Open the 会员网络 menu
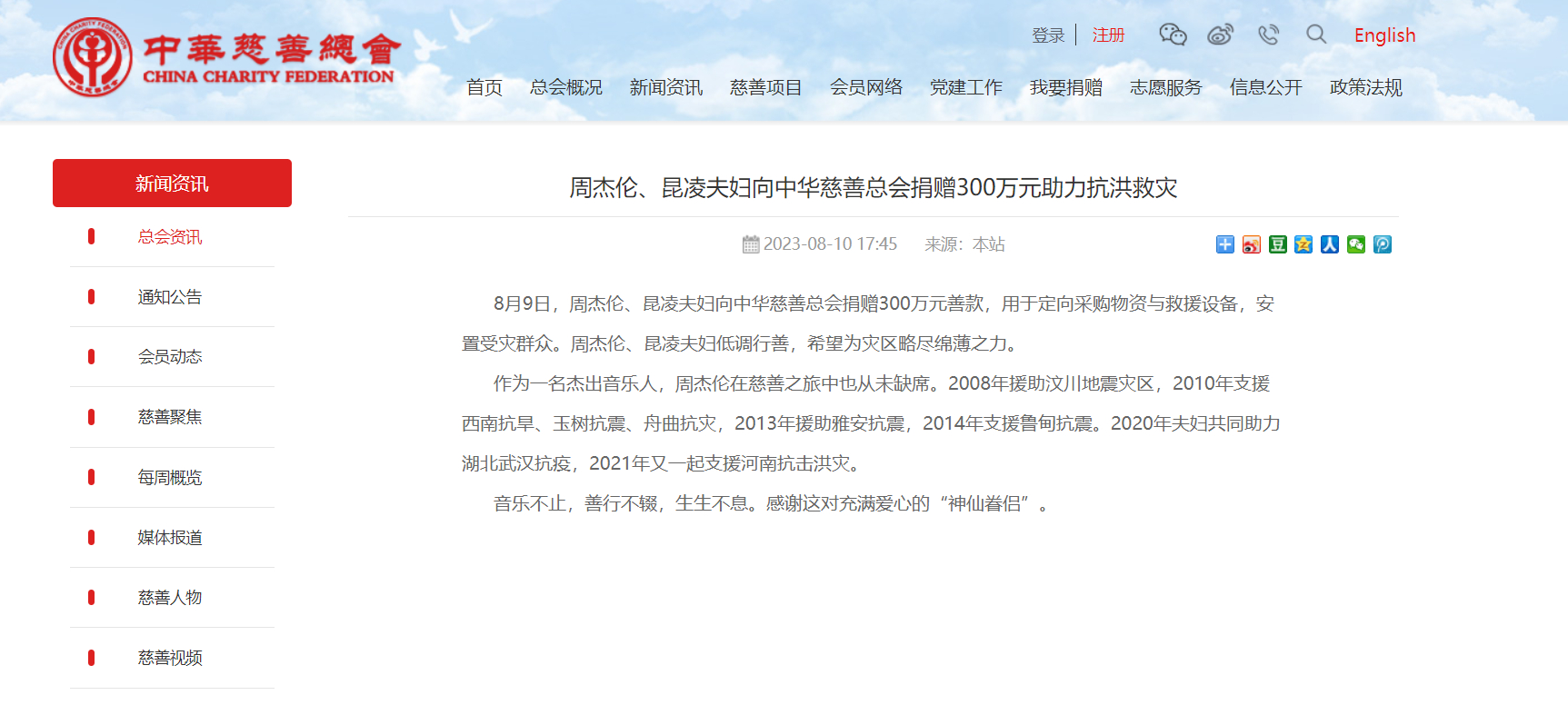1568x705 pixels. point(866,87)
